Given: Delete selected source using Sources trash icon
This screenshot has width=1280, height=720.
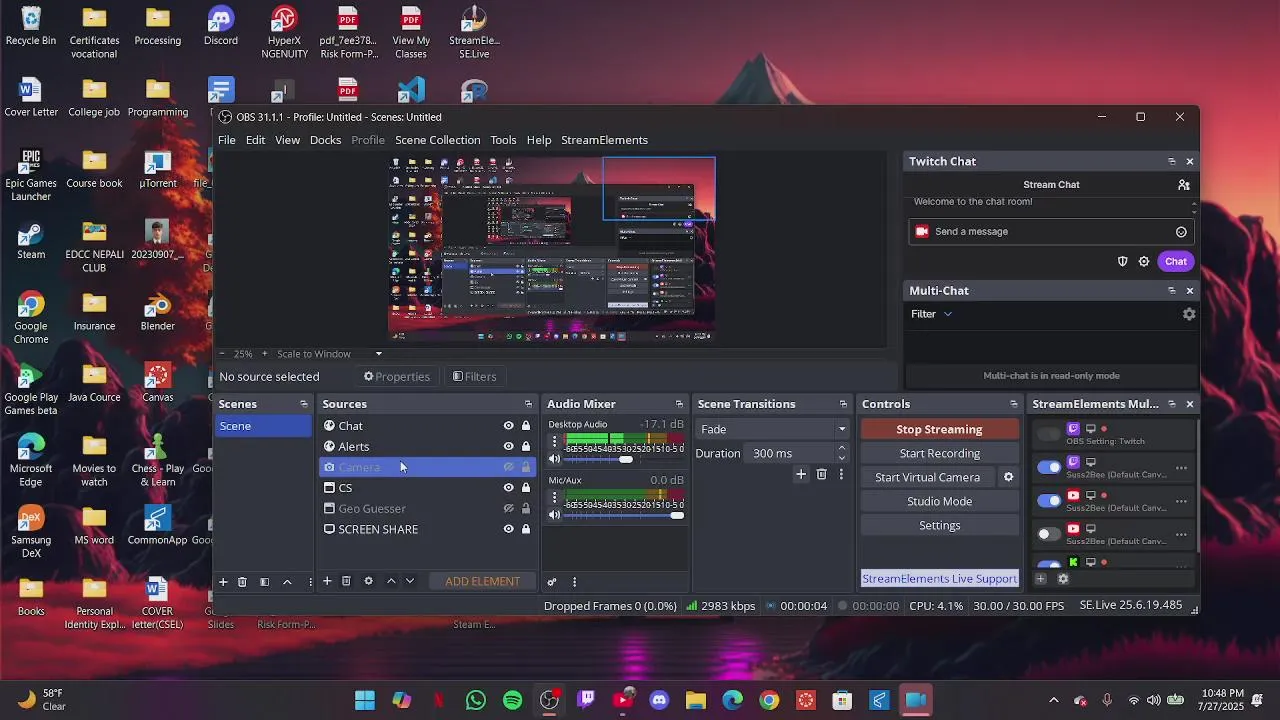Looking at the screenshot, I should (x=346, y=581).
